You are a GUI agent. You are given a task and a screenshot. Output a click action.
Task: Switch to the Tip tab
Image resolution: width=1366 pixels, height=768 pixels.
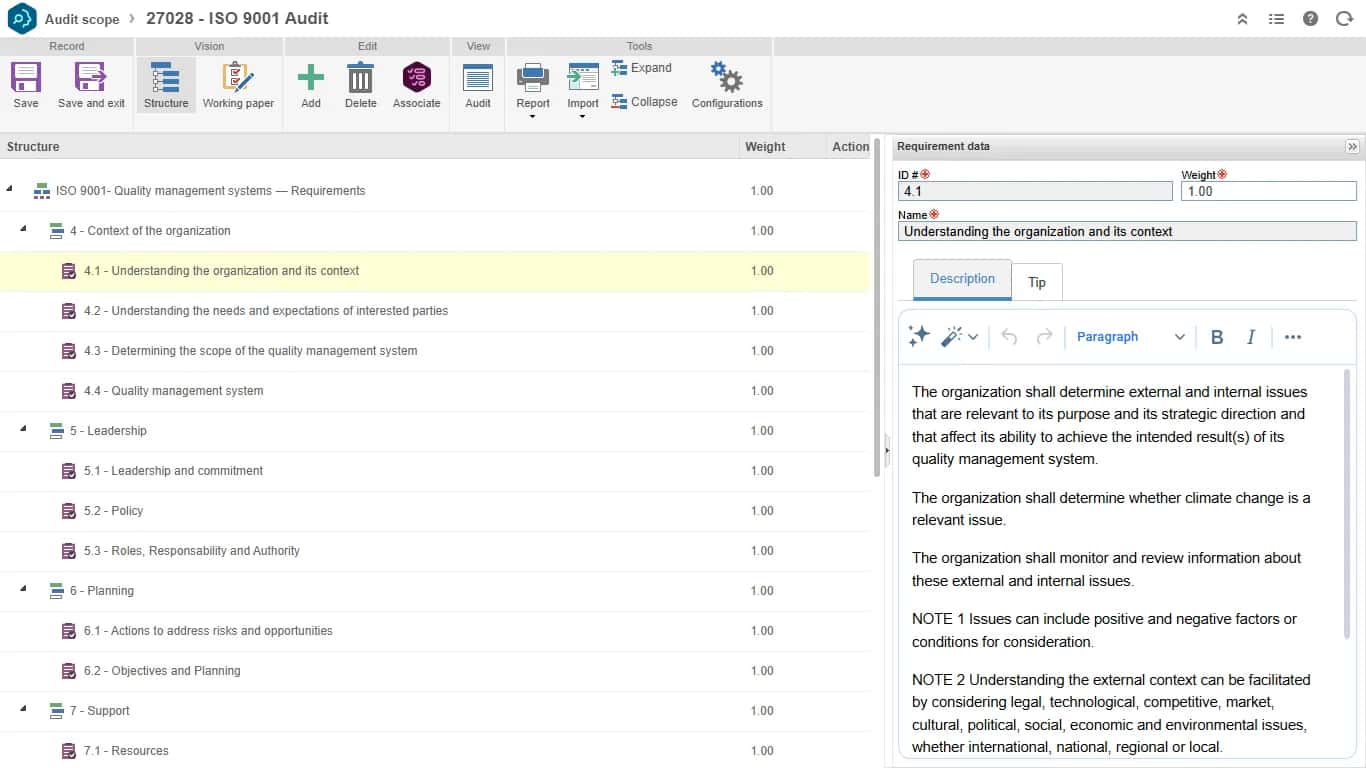pos(1037,282)
